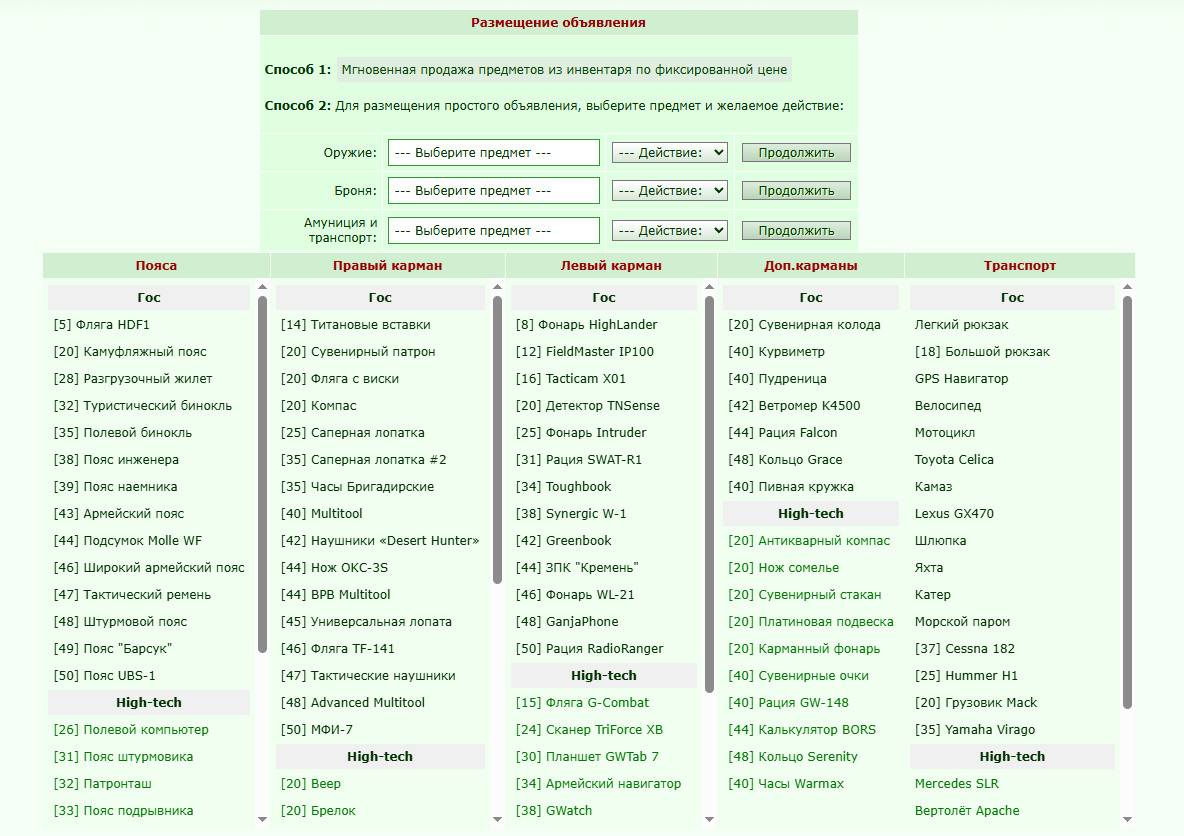Select [20] Сувенирная колода
Screen dimensions: 1184x836
point(804,325)
